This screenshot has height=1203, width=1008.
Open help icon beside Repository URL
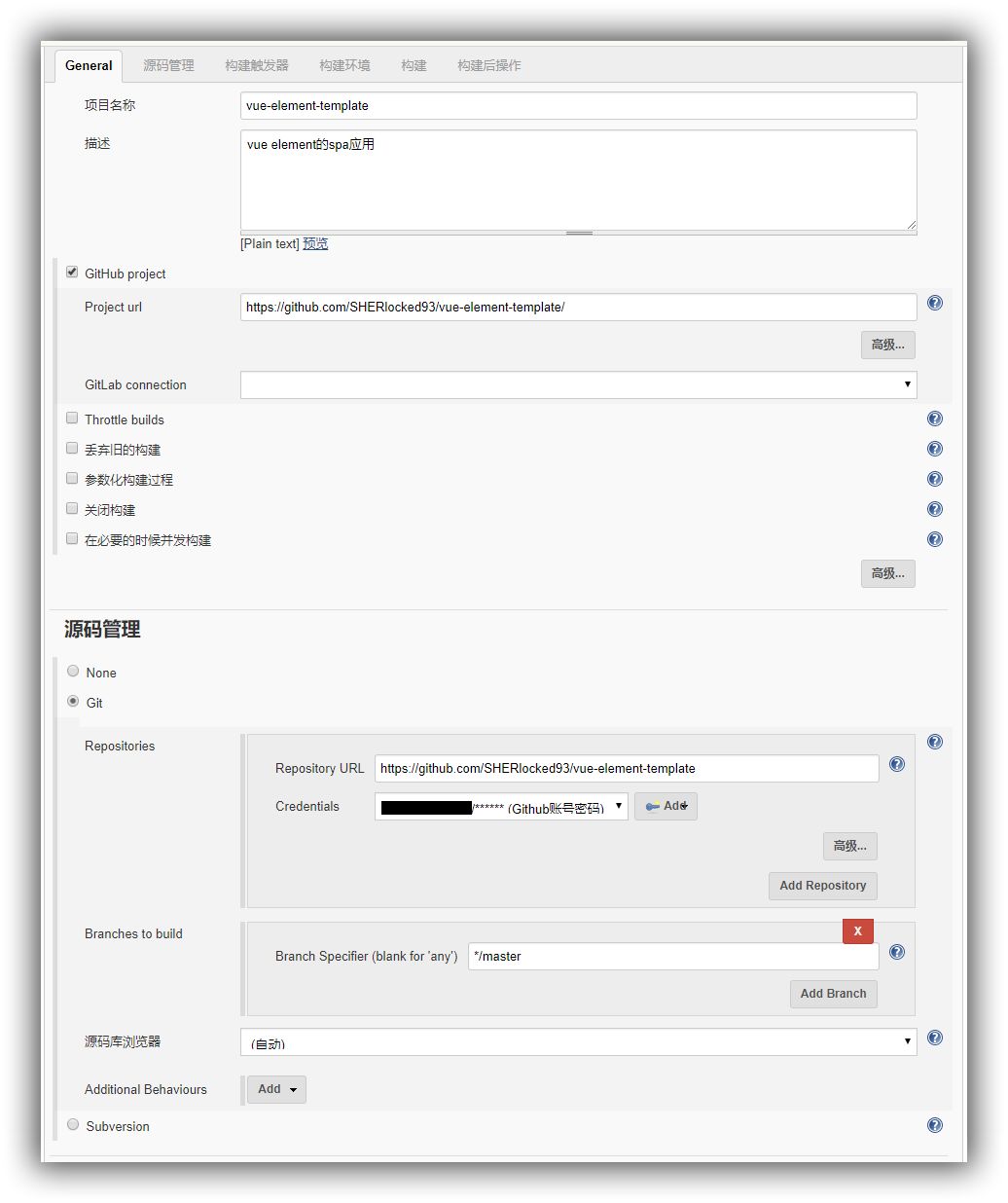[897, 764]
